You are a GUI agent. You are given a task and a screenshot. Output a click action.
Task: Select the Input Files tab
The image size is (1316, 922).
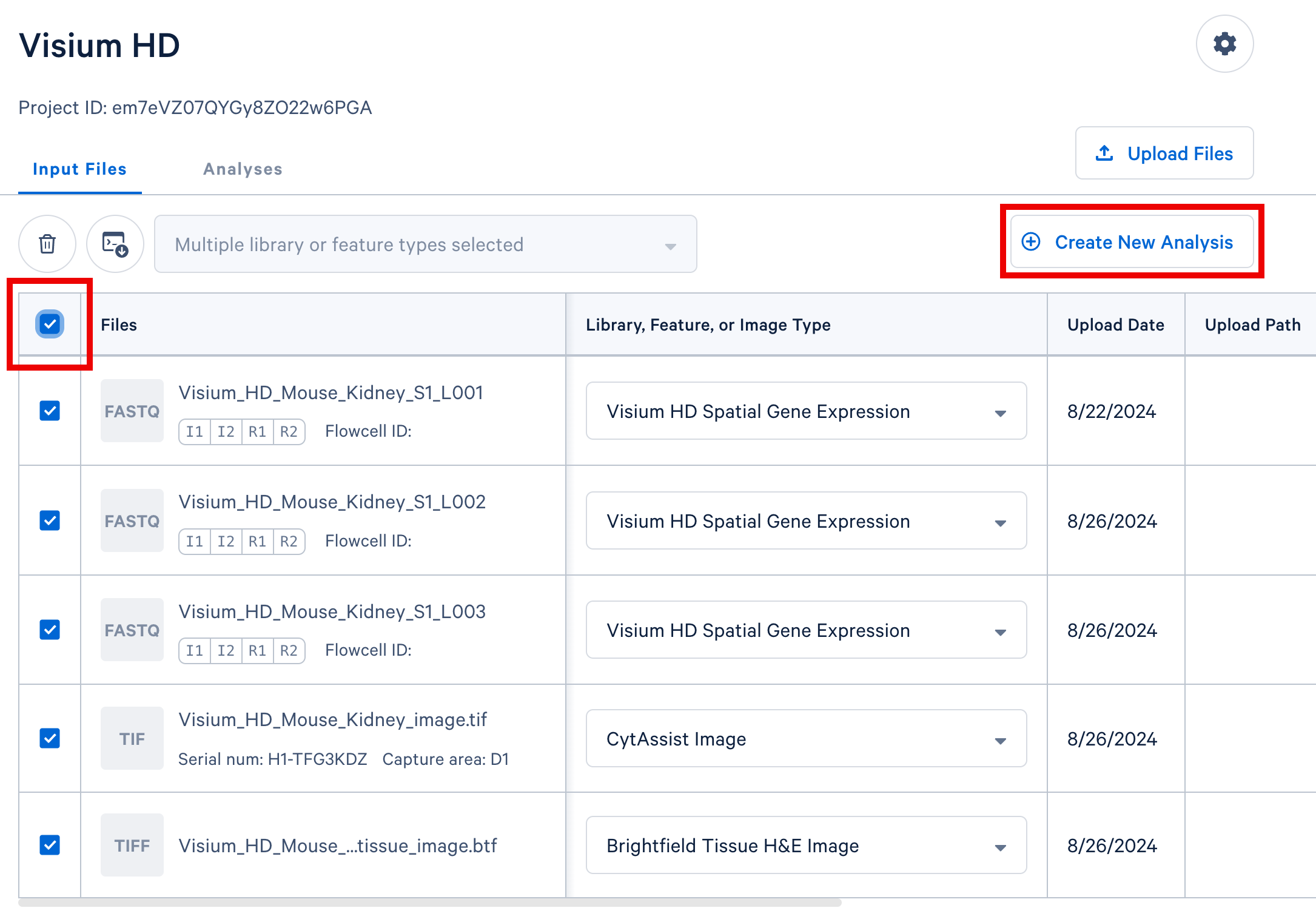(79, 169)
